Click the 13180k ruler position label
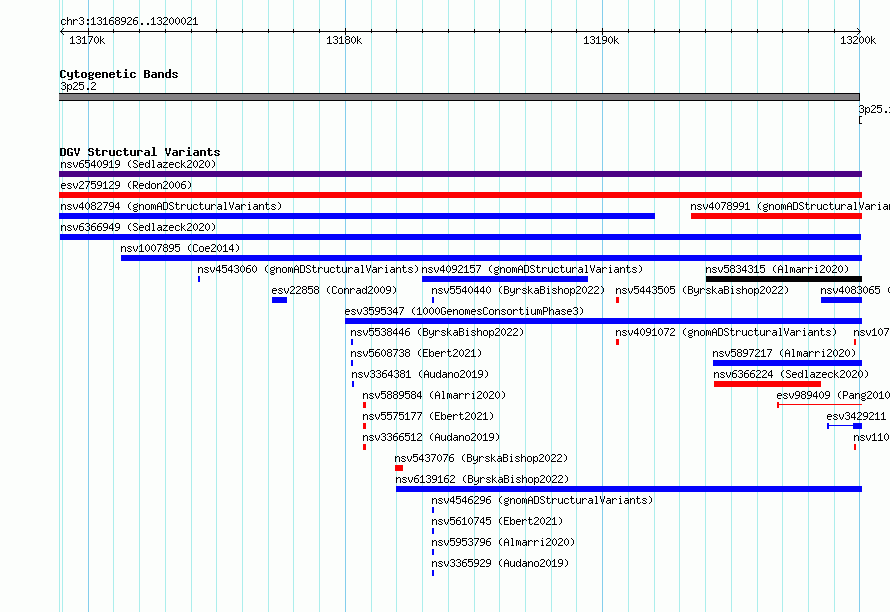Viewport: 890px width, 612px height. pos(344,40)
